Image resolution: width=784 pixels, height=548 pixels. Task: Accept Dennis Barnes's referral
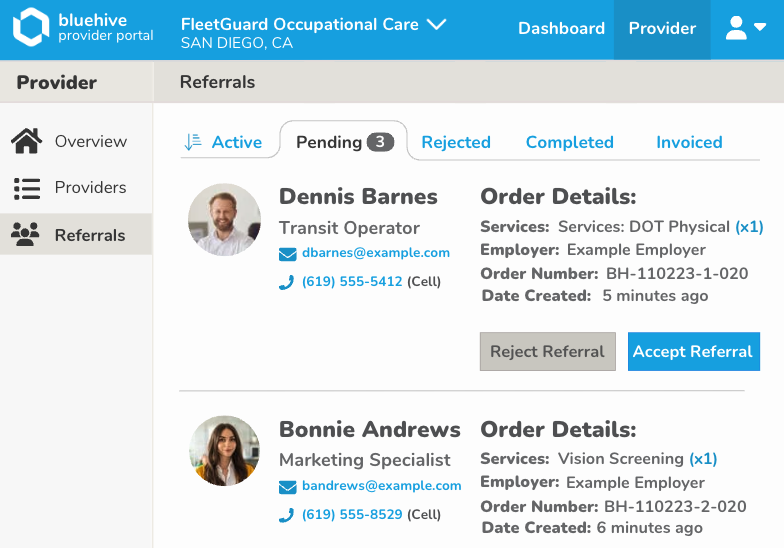pos(692,352)
